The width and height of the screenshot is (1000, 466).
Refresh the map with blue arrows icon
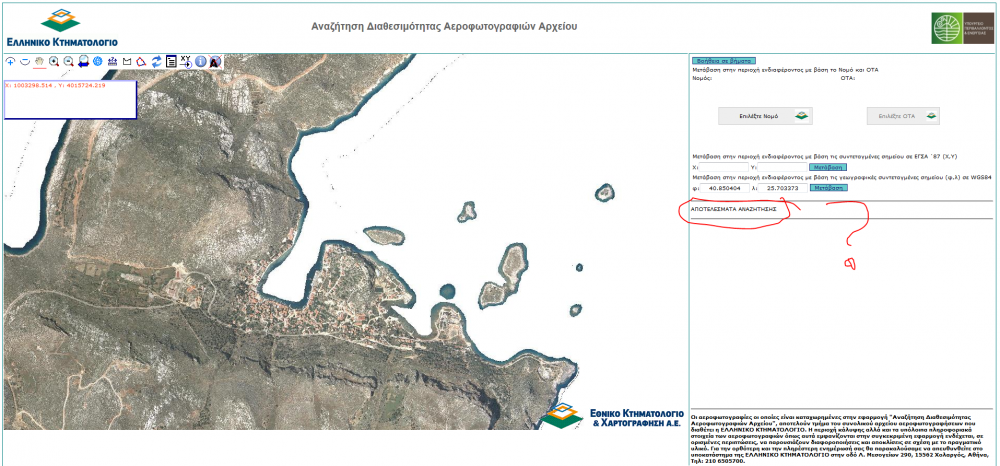tap(156, 61)
